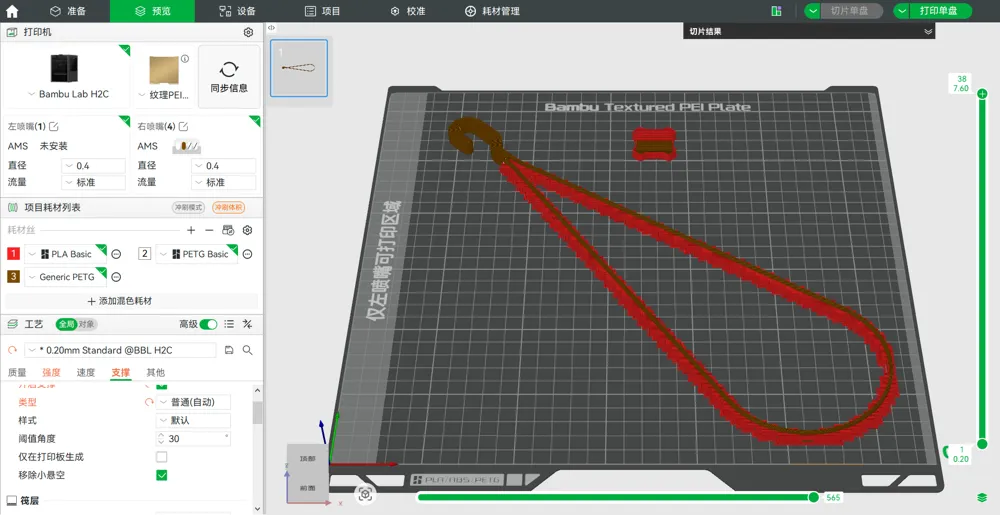Reset the 类型 support type value
This screenshot has width=1000, height=515.
149,402
